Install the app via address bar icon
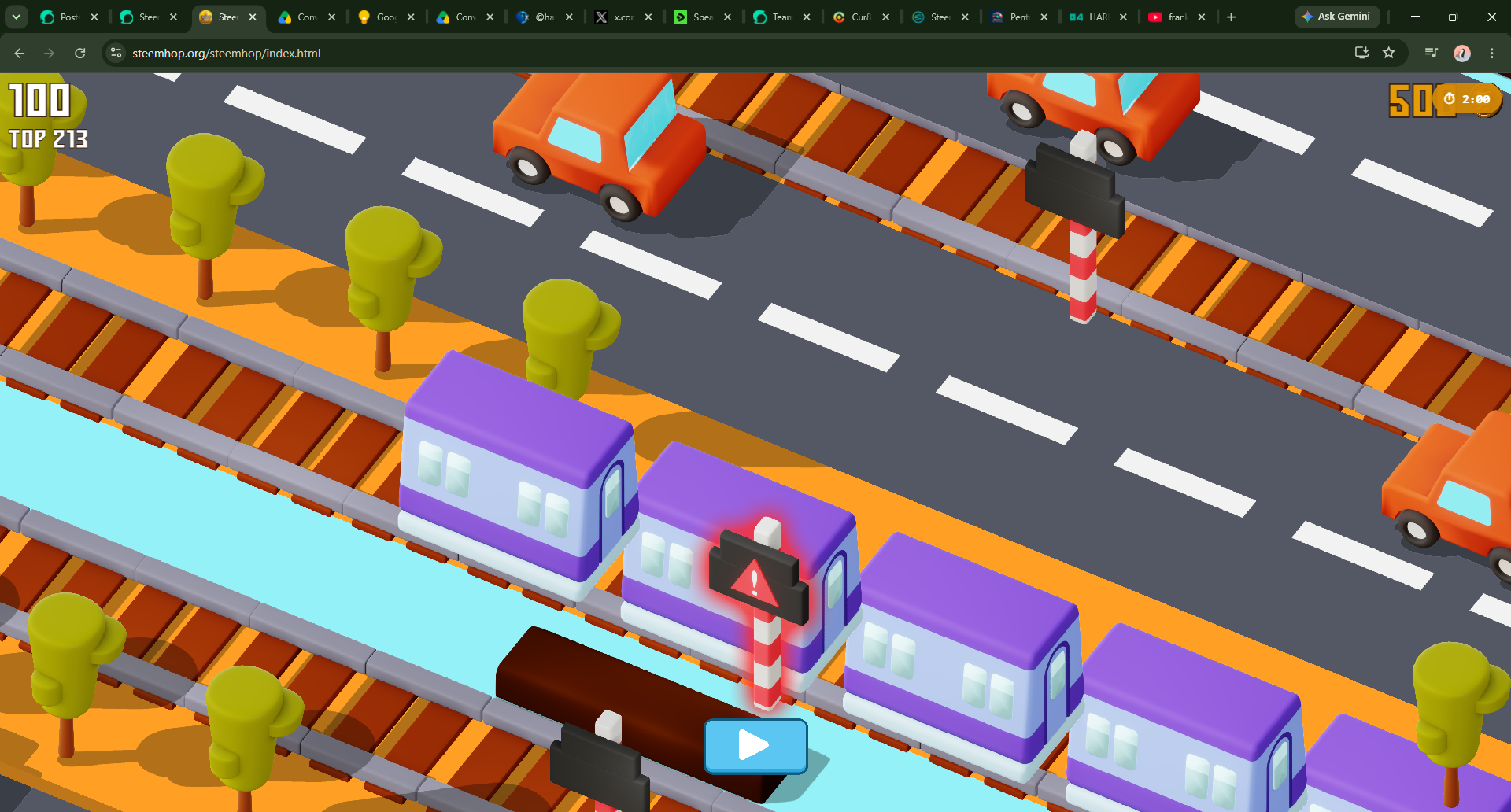 tap(1361, 53)
